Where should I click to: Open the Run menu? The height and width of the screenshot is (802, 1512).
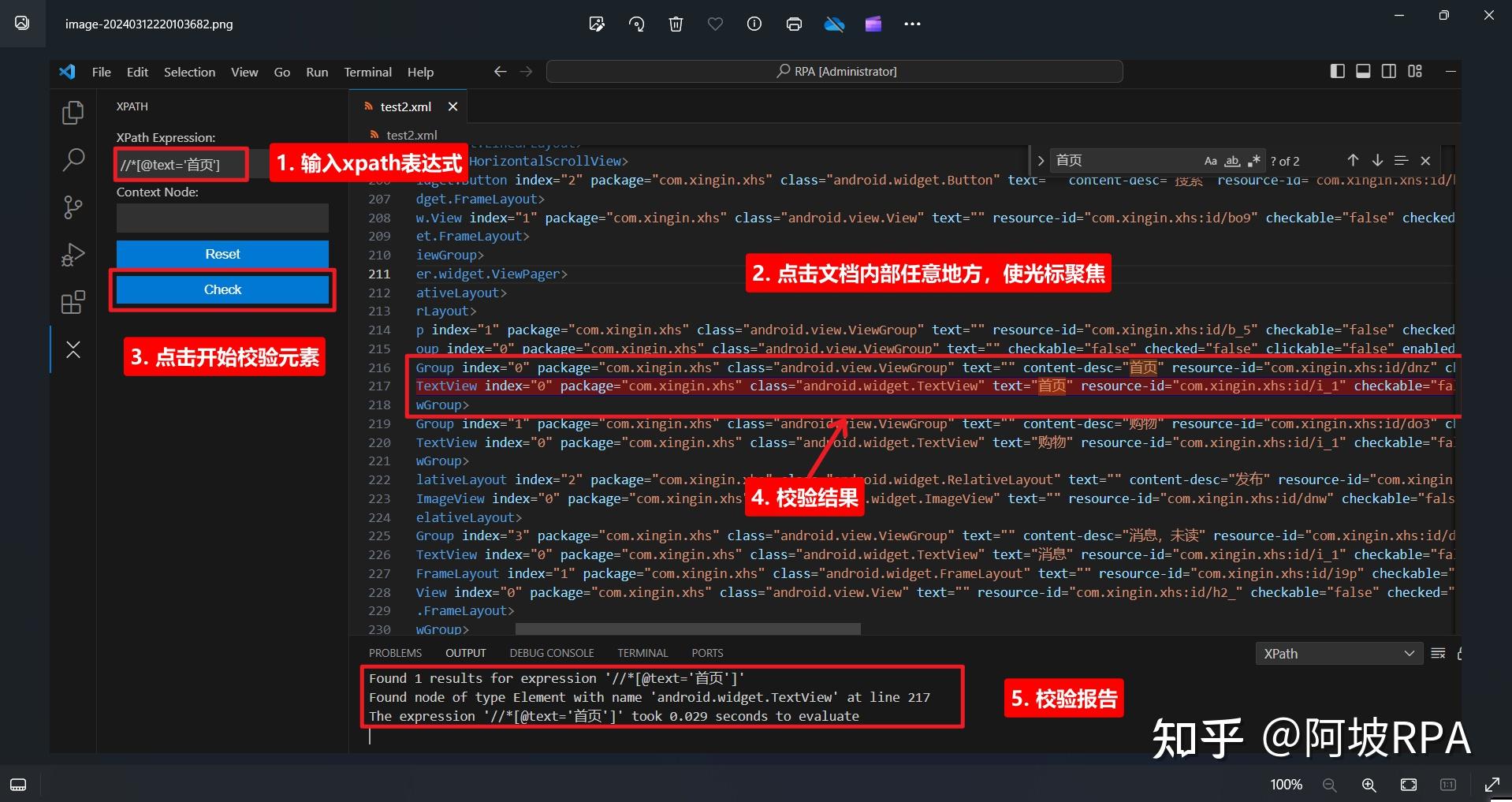316,72
